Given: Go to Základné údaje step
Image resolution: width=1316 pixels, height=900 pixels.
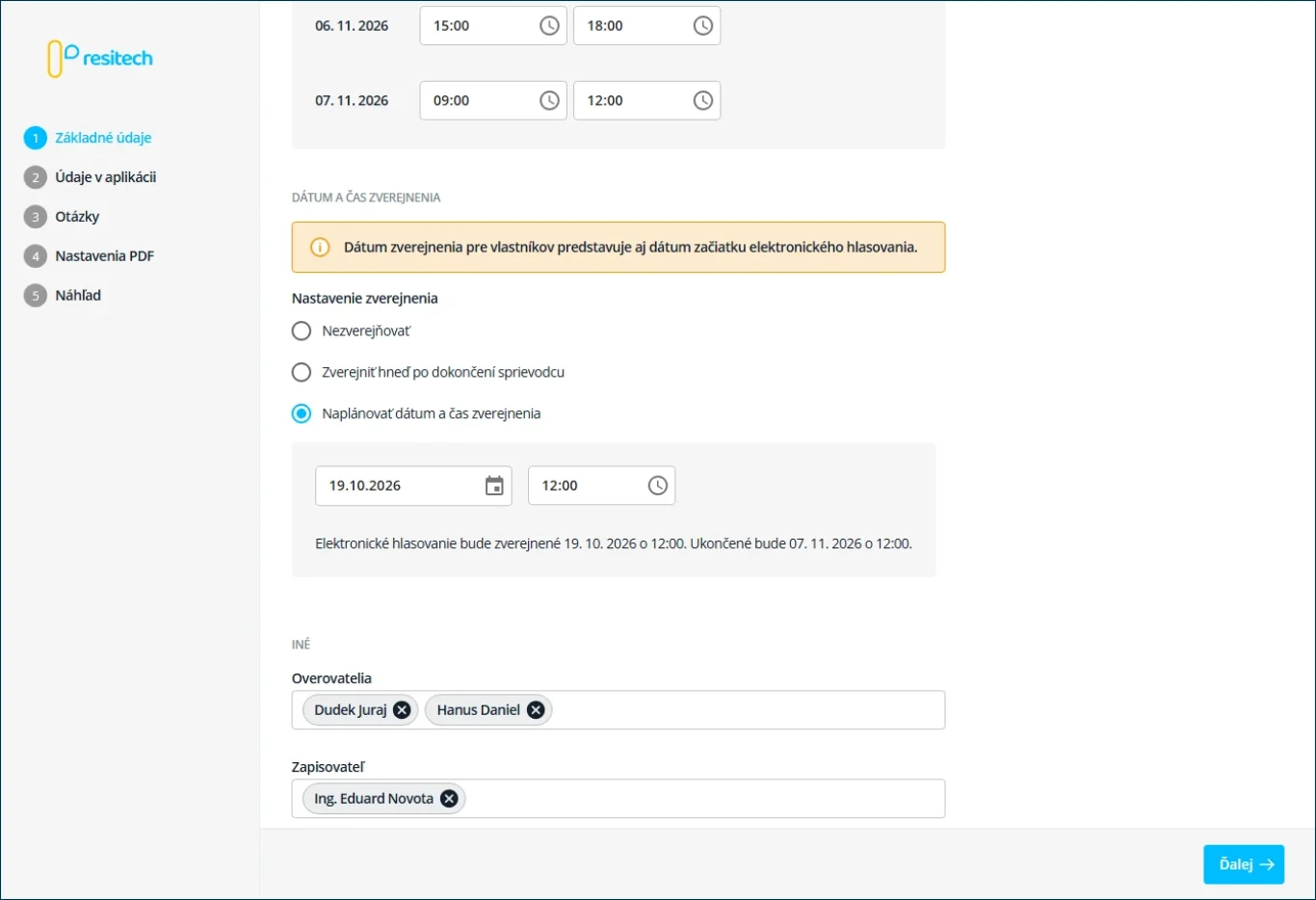Looking at the screenshot, I should click(x=103, y=138).
